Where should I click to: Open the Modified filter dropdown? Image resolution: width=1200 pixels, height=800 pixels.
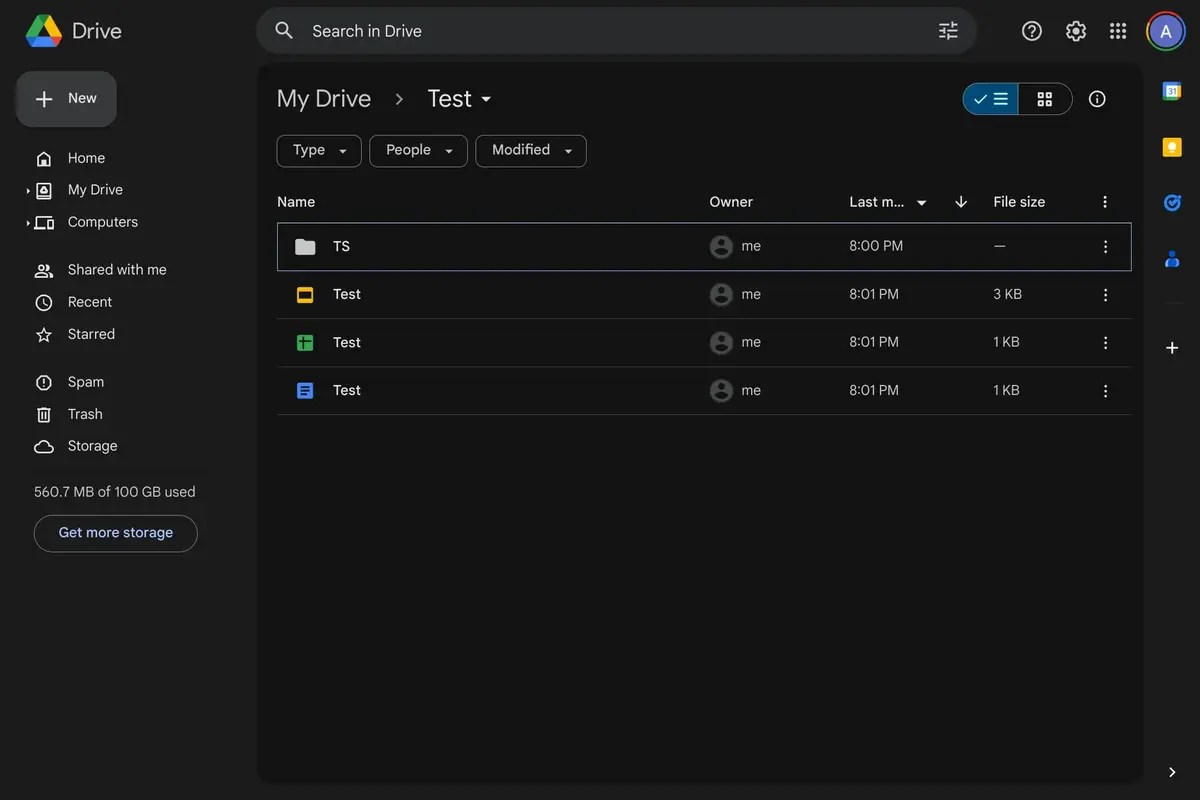click(530, 150)
